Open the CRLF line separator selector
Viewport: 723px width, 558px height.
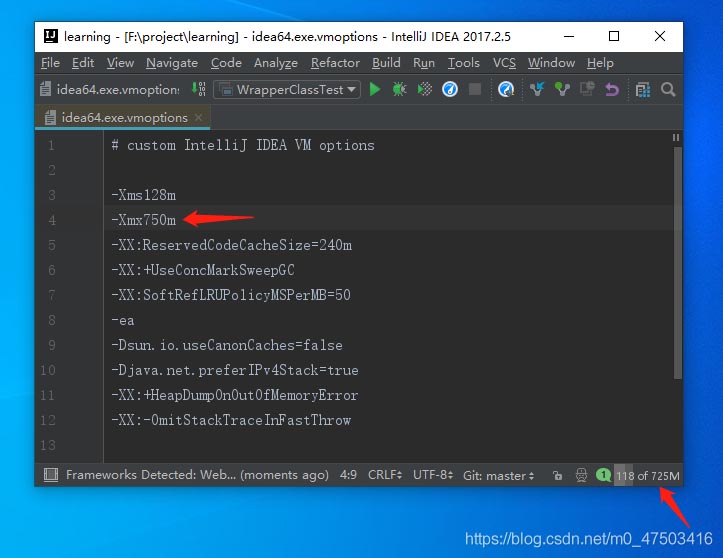click(x=385, y=475)
